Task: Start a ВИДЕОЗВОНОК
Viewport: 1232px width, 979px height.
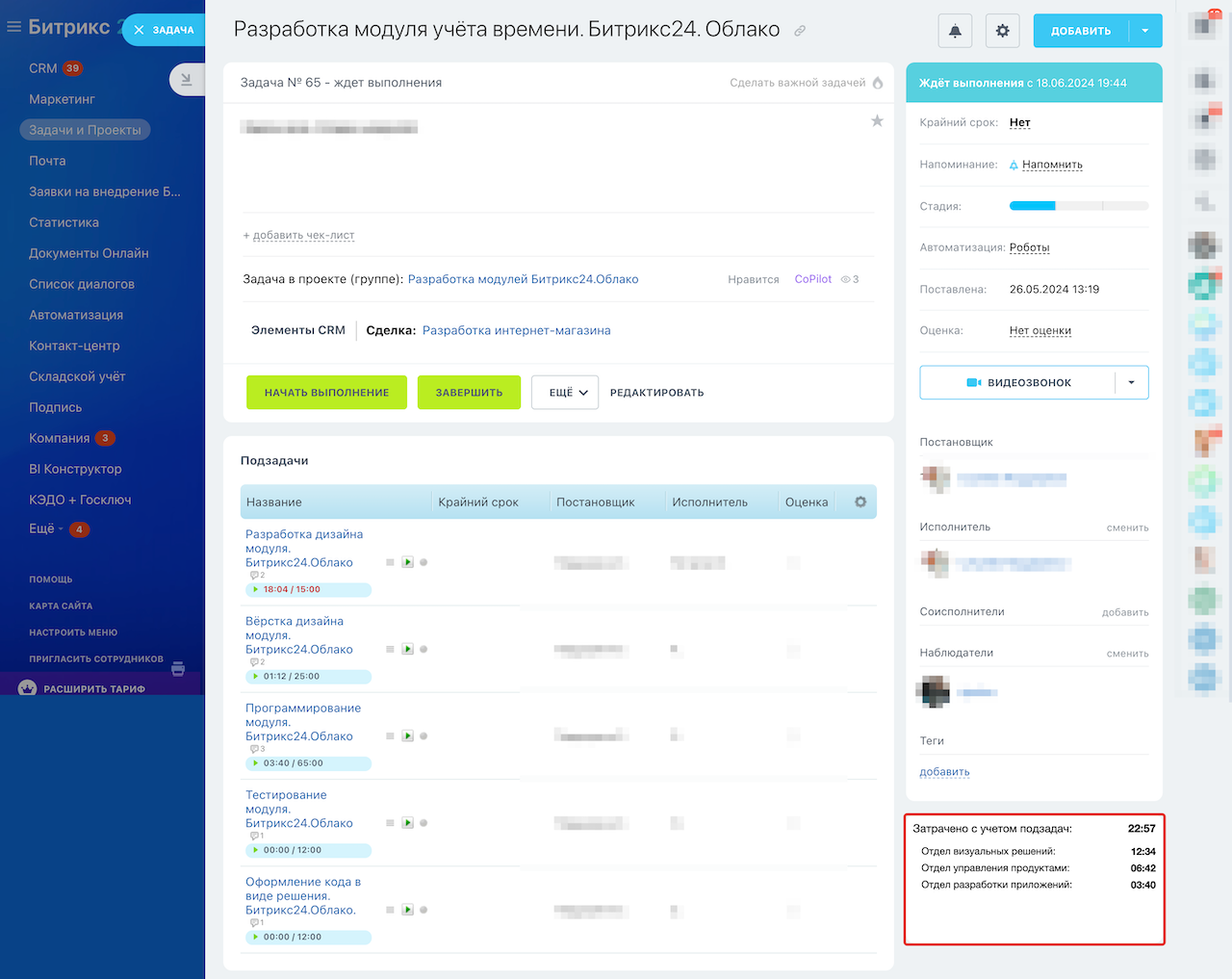Action: coord(1018,382)
